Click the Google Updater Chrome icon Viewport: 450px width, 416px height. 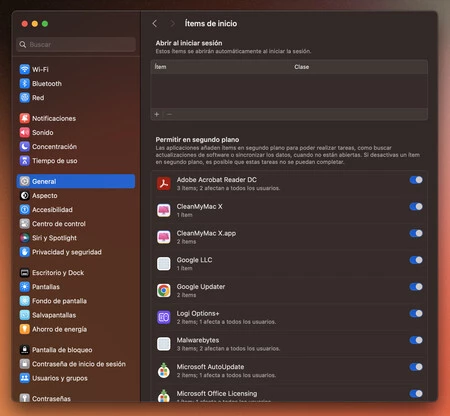tap(164, 290)
